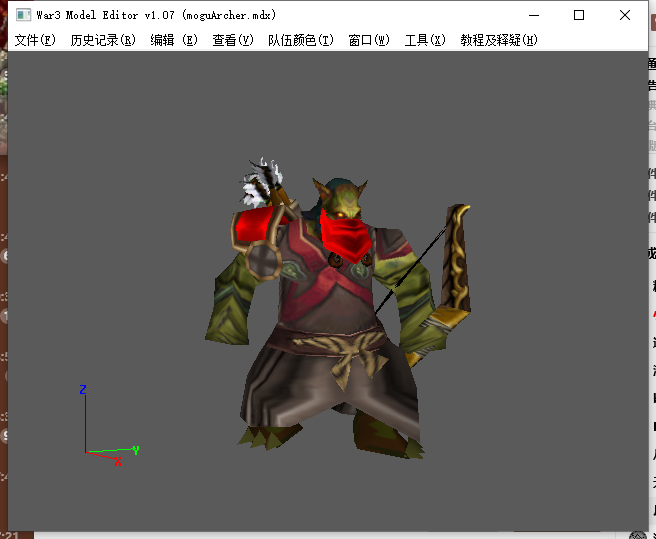This screenshot has height=539, width=656.
Task: Open the 窗口(W) menu
Action: tap(369, 40)
